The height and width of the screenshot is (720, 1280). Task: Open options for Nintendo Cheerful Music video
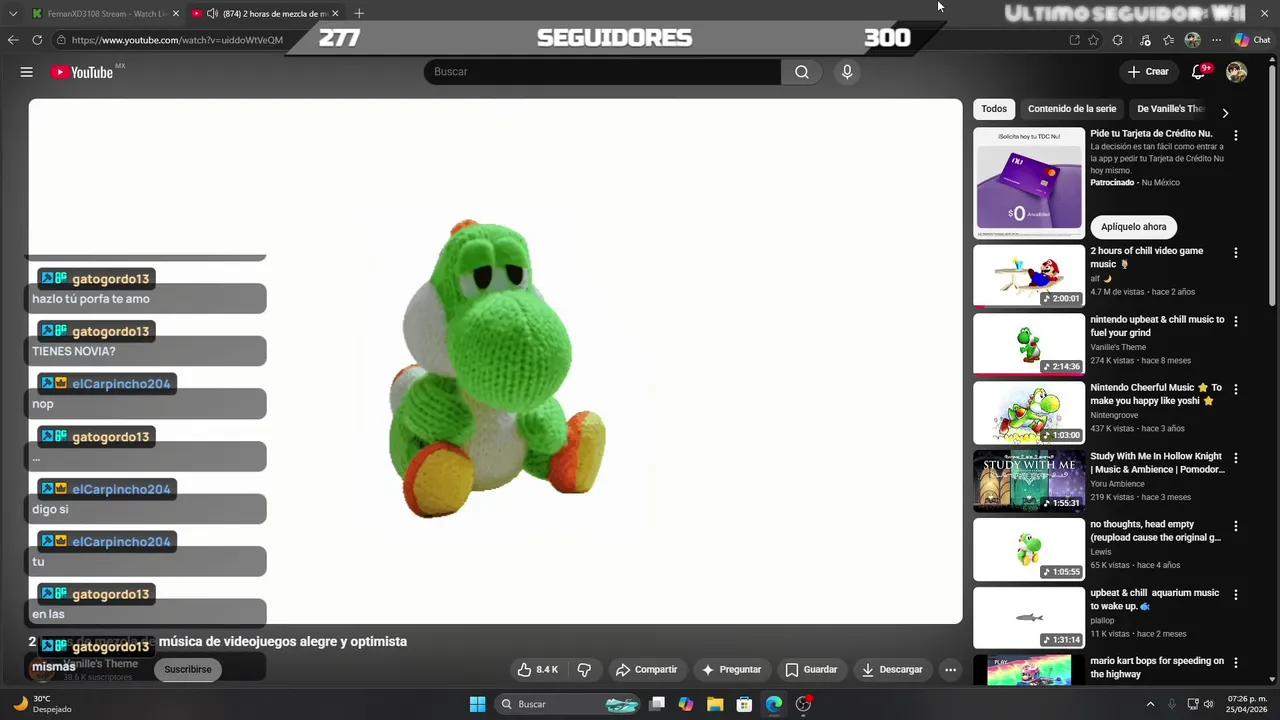[x=1236, y=389]
